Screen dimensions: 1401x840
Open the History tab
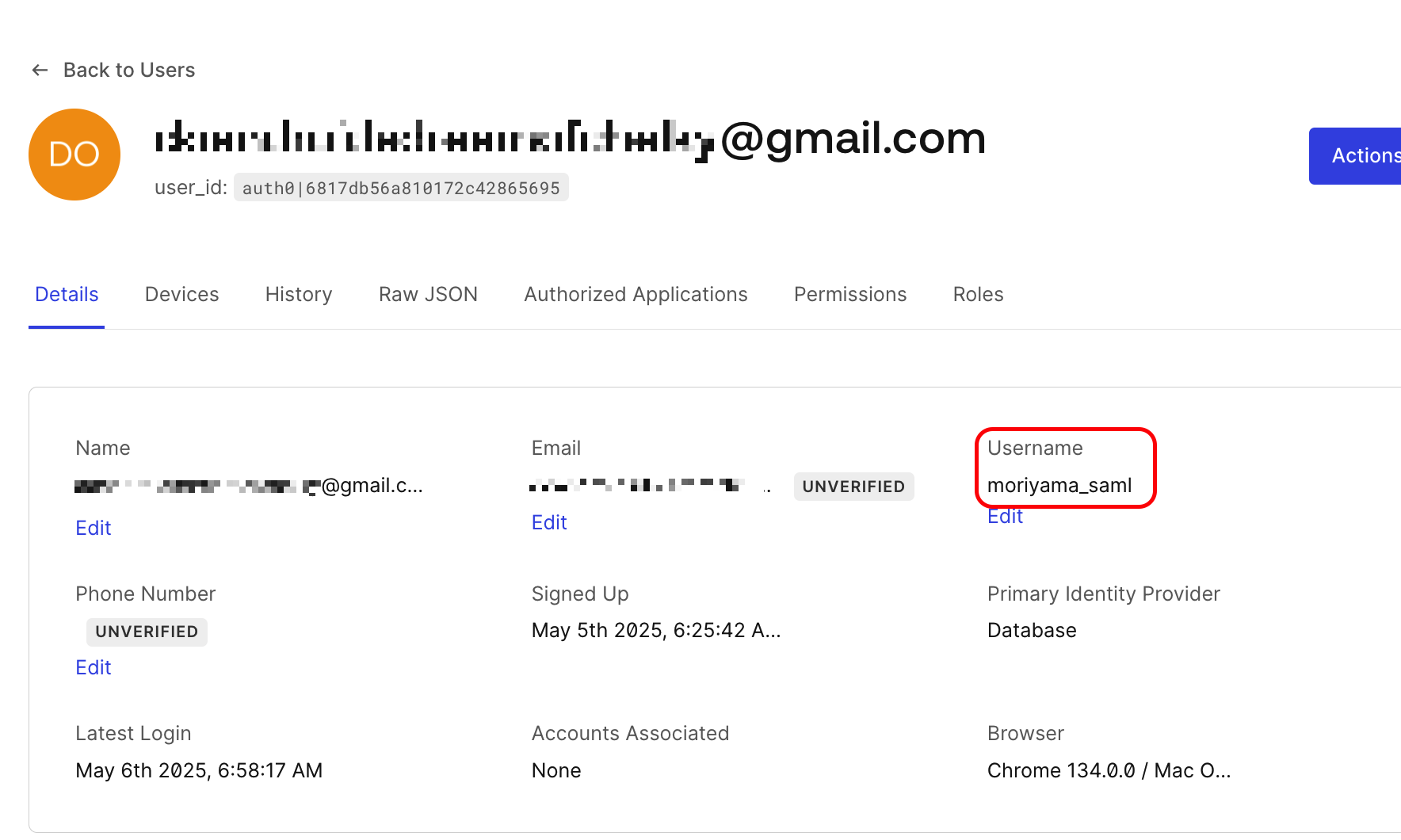pyautogui.click(x=299, y=295)
